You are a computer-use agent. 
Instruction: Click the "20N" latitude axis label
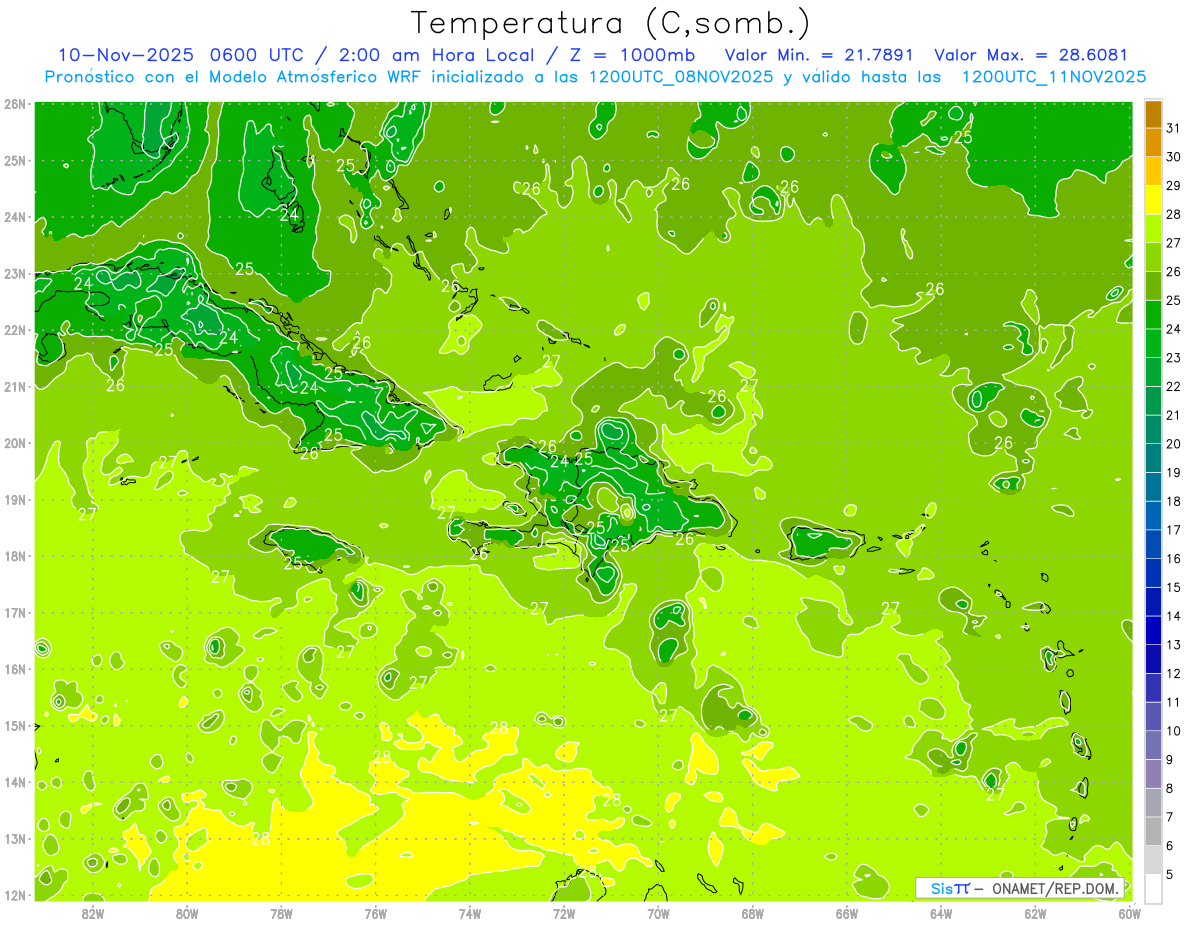pyautogui.click(x=17, y=443)
